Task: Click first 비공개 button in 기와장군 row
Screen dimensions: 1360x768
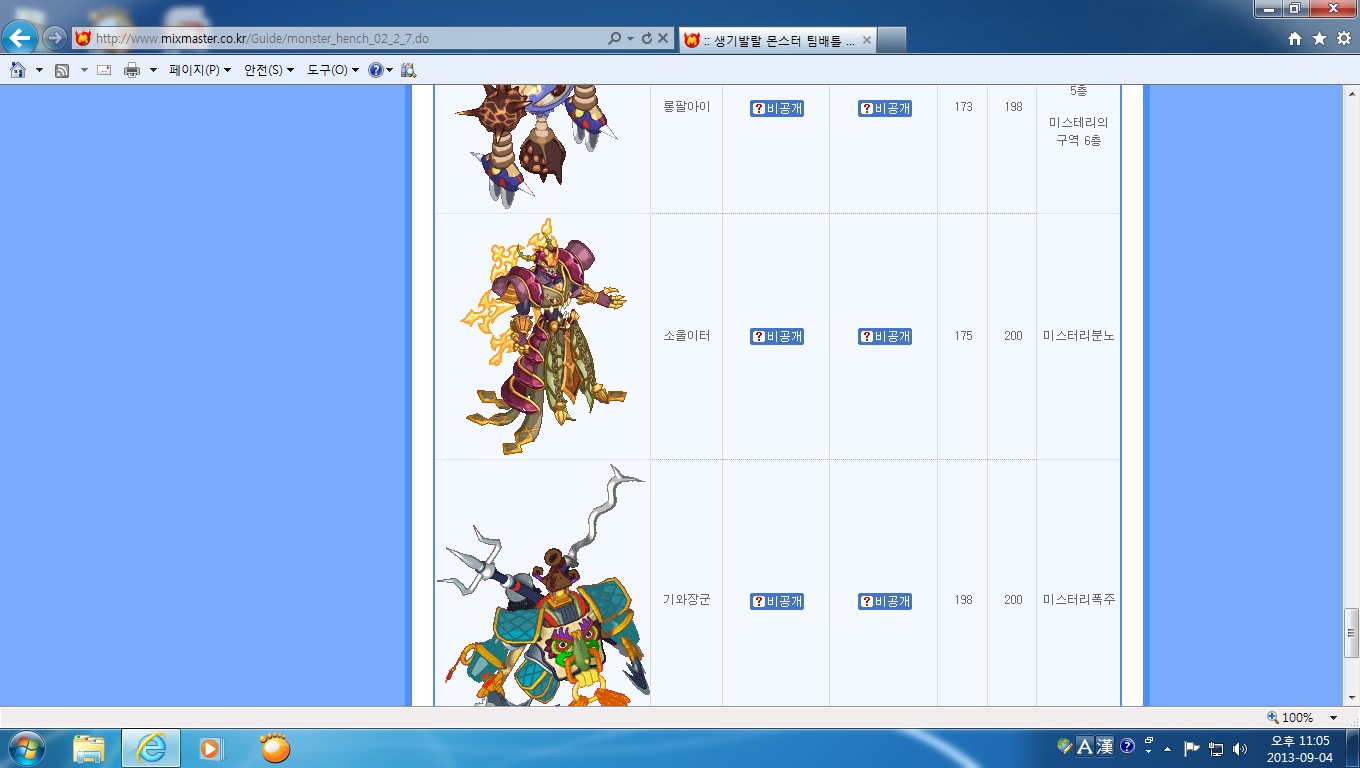Action: 777,601
